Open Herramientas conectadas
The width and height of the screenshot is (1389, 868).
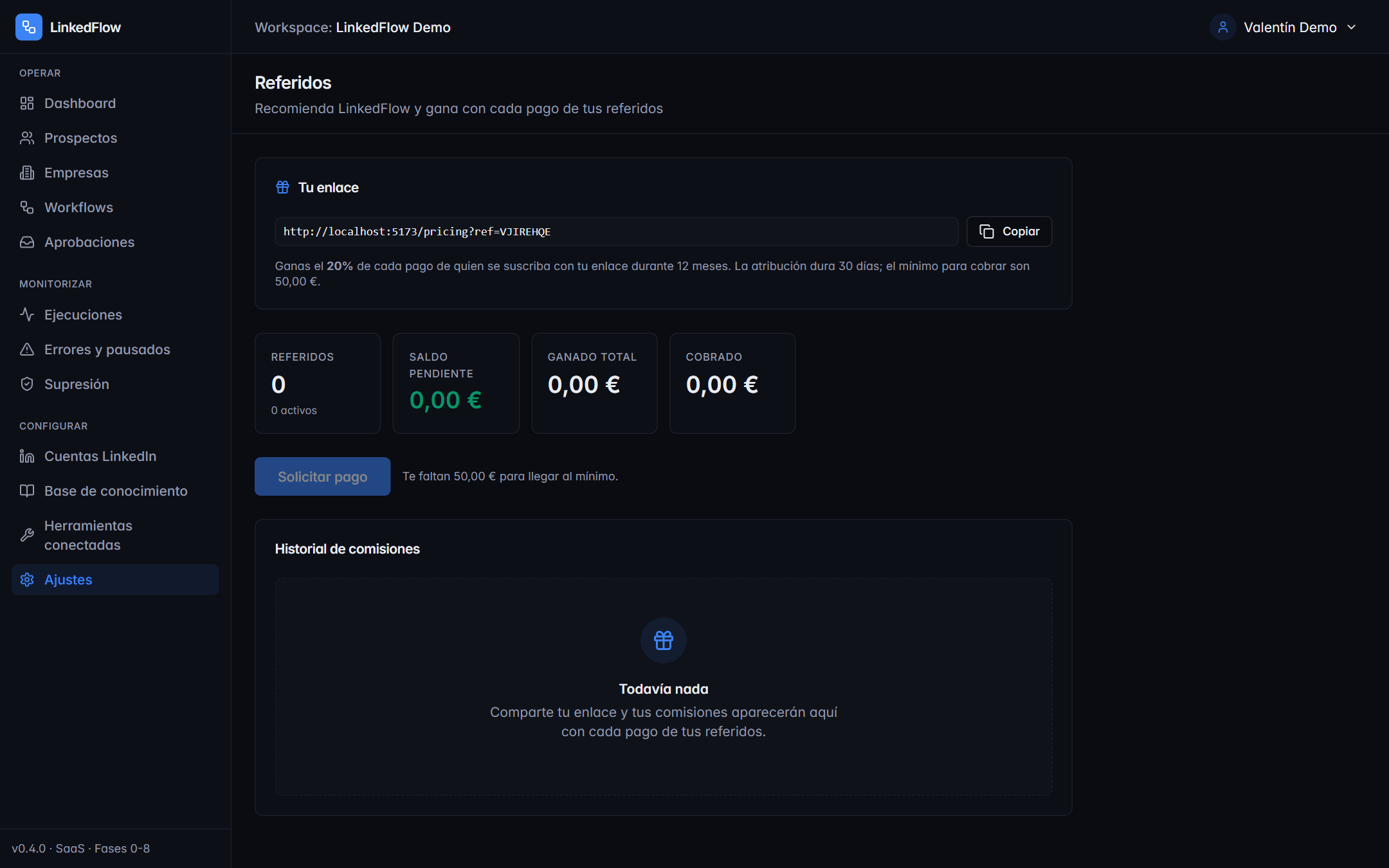(x=115, y=536)
